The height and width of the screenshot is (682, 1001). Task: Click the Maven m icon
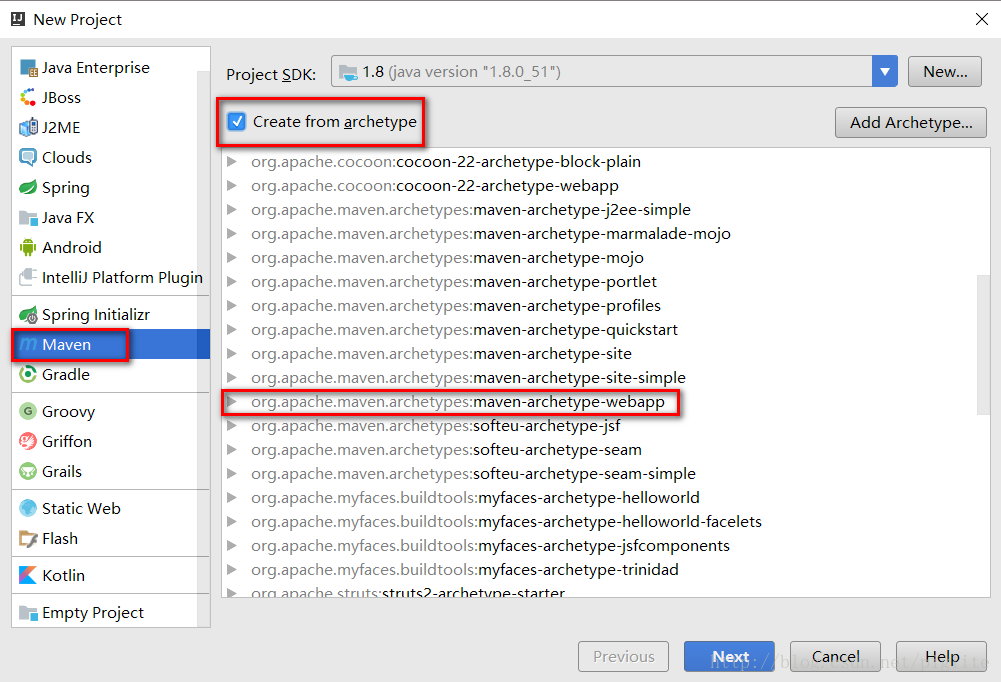pos(28,344)
